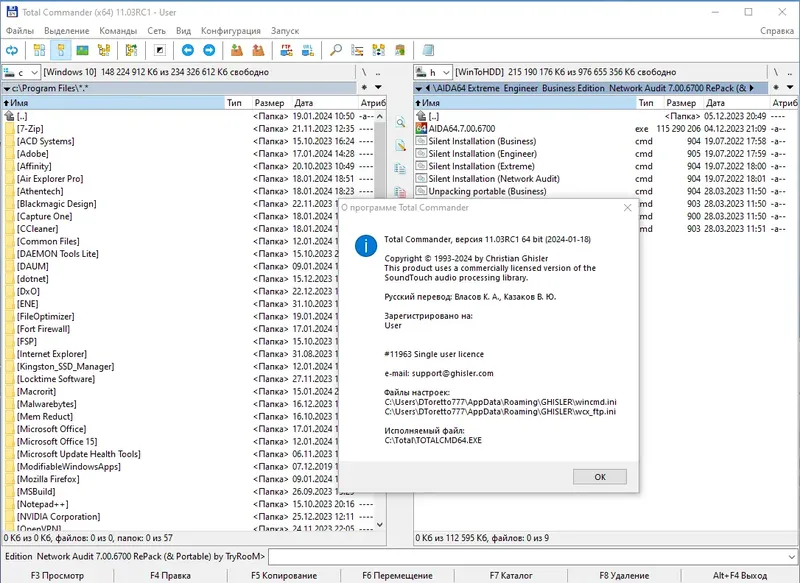Open the Справка menu

click(777, 31)
